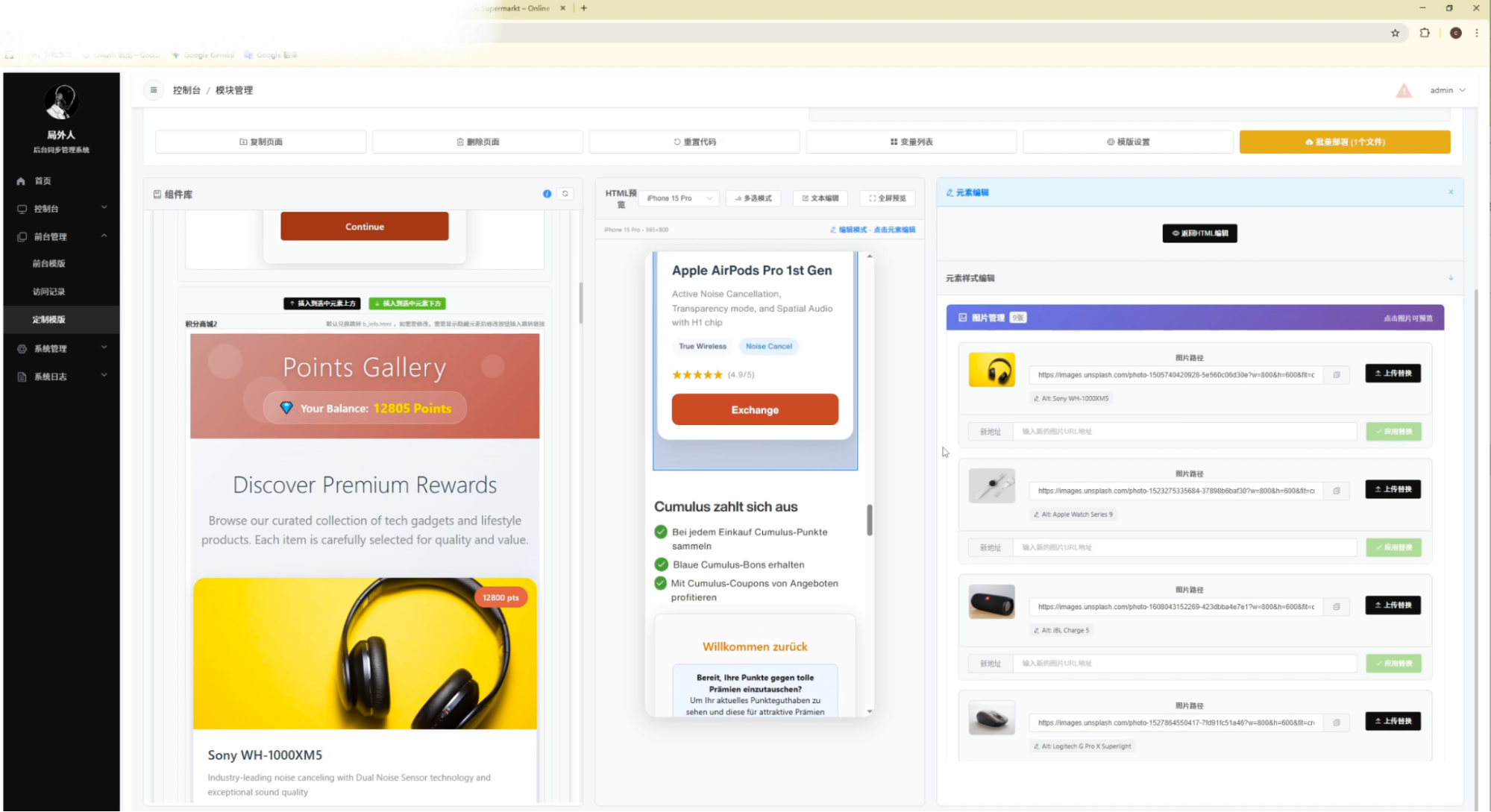
Task: Click 返回HTML编辑 button
Action: pos(1199,233)
